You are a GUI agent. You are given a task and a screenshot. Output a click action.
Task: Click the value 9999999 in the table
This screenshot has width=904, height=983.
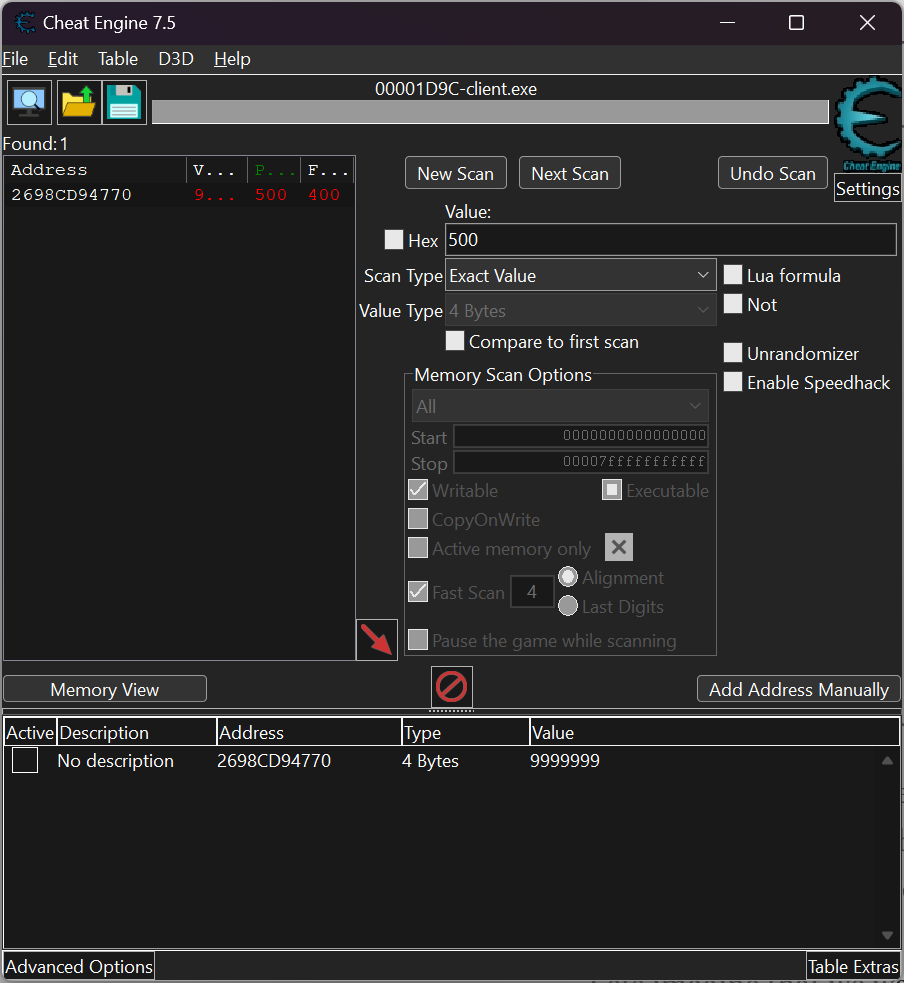[565, 760]
